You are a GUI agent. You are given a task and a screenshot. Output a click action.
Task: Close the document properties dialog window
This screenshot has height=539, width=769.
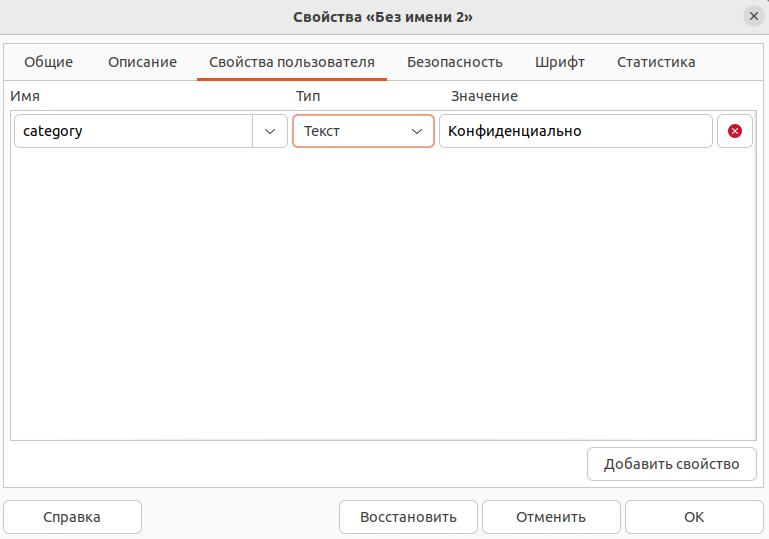(x=753, y=16)
